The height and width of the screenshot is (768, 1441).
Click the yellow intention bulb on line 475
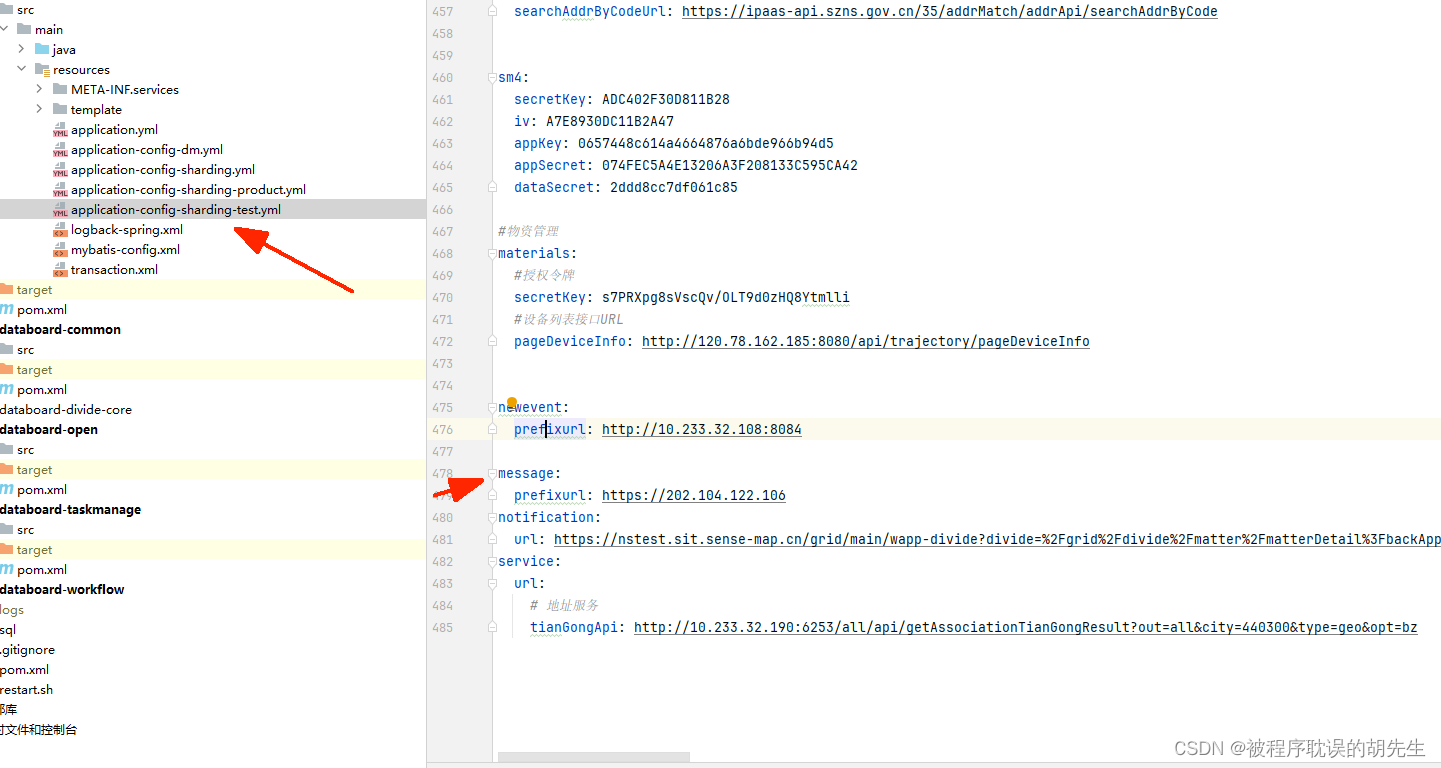pos(511,400)
